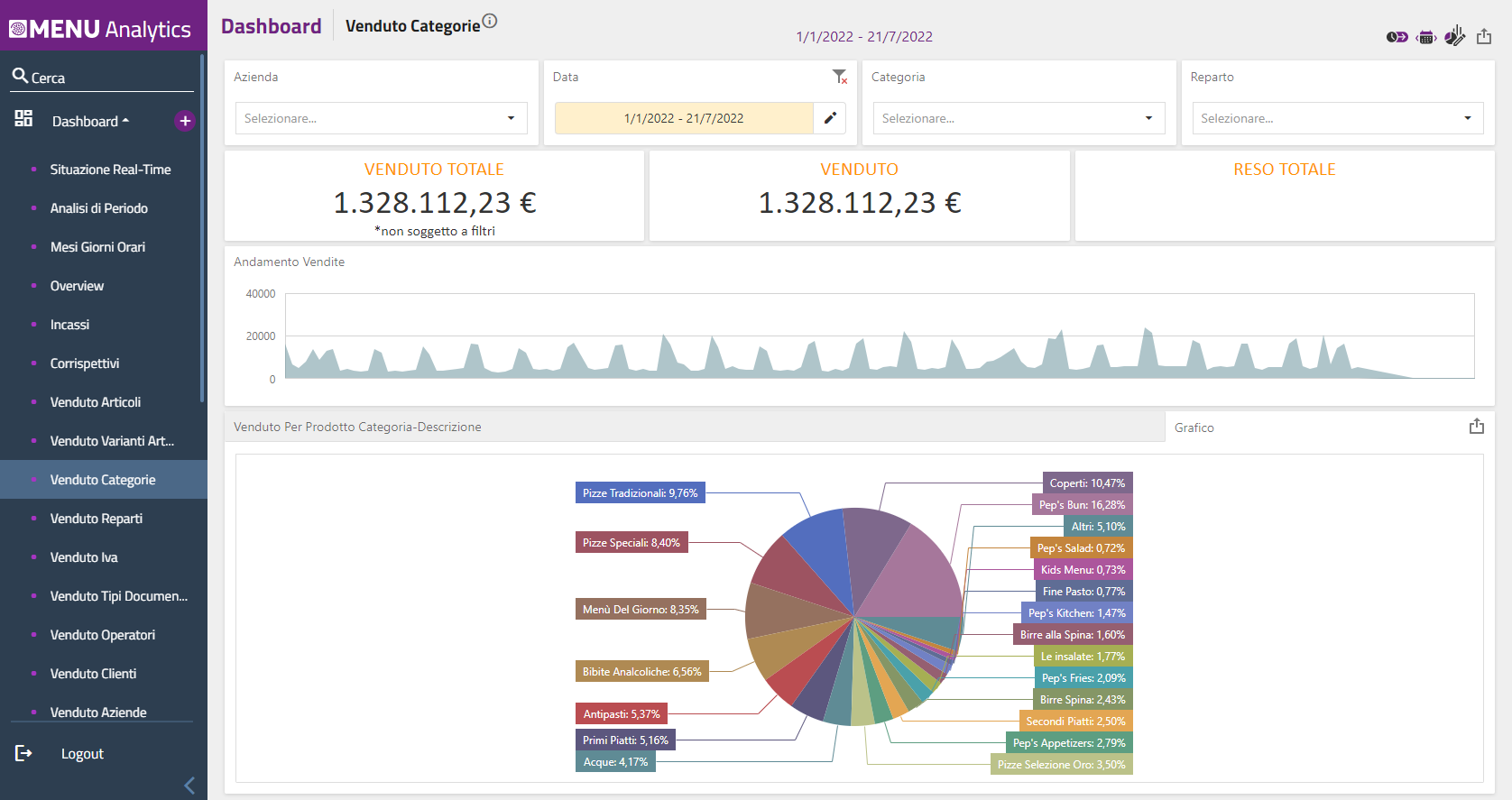This screenshot has width=1512, height=800.
Task: Clear the Data filter via funnel icon
Action: point(840,78)
